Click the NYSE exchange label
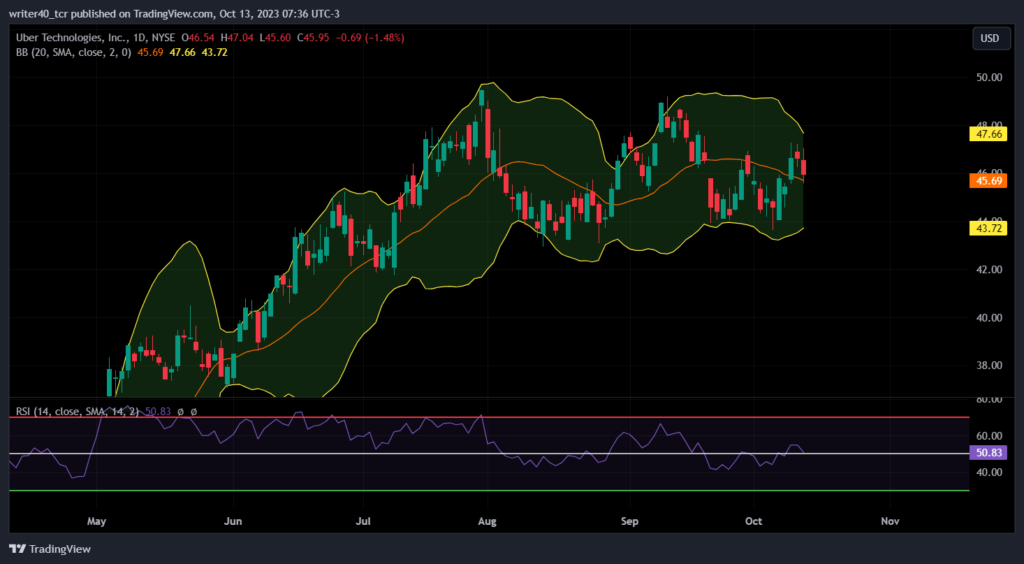Image resolution: width=1024 pixels, height=564 pixels. tap(163, 39)
